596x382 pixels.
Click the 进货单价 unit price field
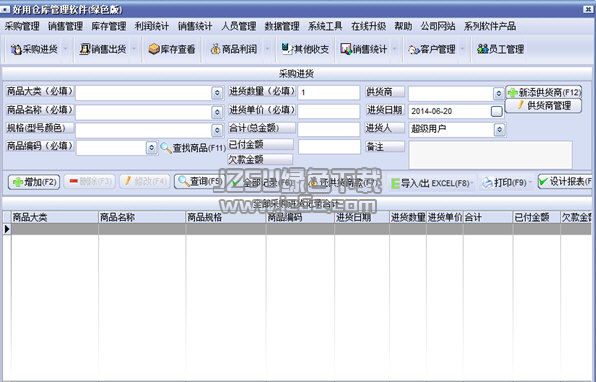pos(329,111)
